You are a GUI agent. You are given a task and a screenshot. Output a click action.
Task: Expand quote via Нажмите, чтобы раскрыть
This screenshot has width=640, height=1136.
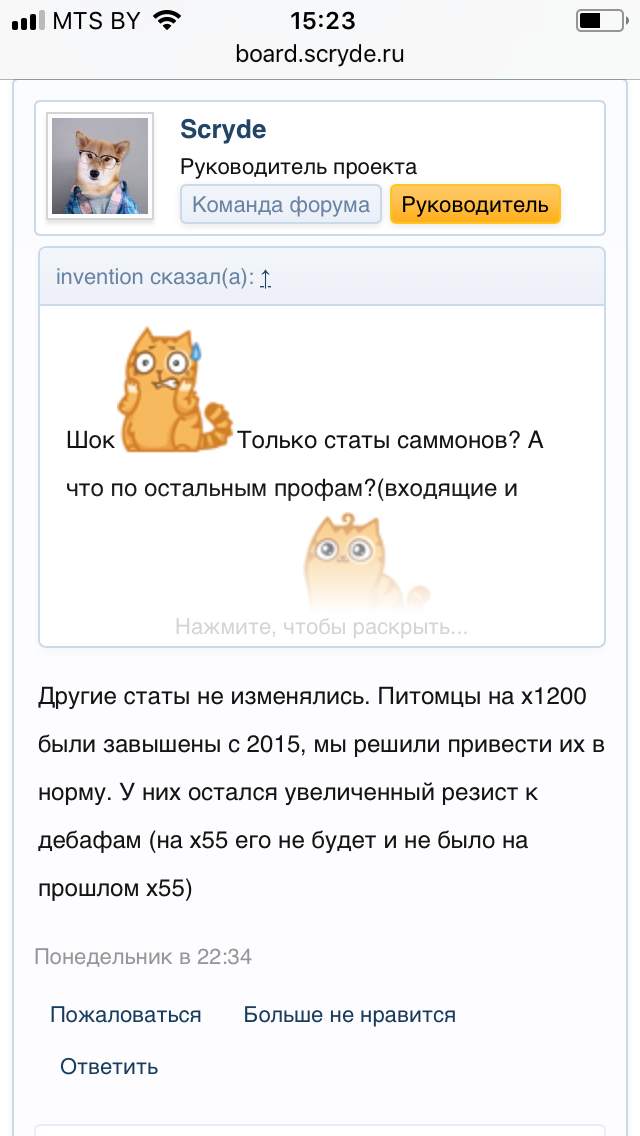[x=321, y=627]
